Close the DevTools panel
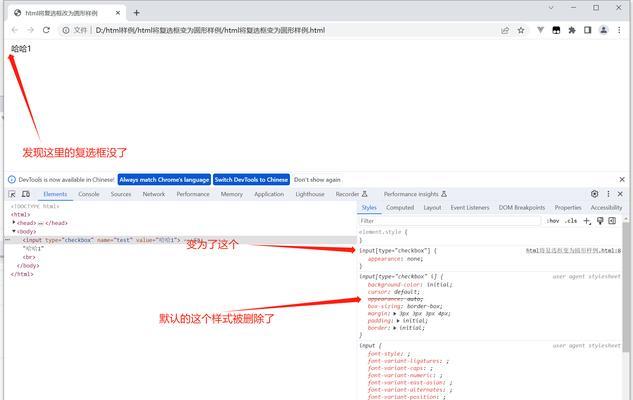The width and height of the screenshot is (633, 400). pyautogui.click(x=620, y=194)
